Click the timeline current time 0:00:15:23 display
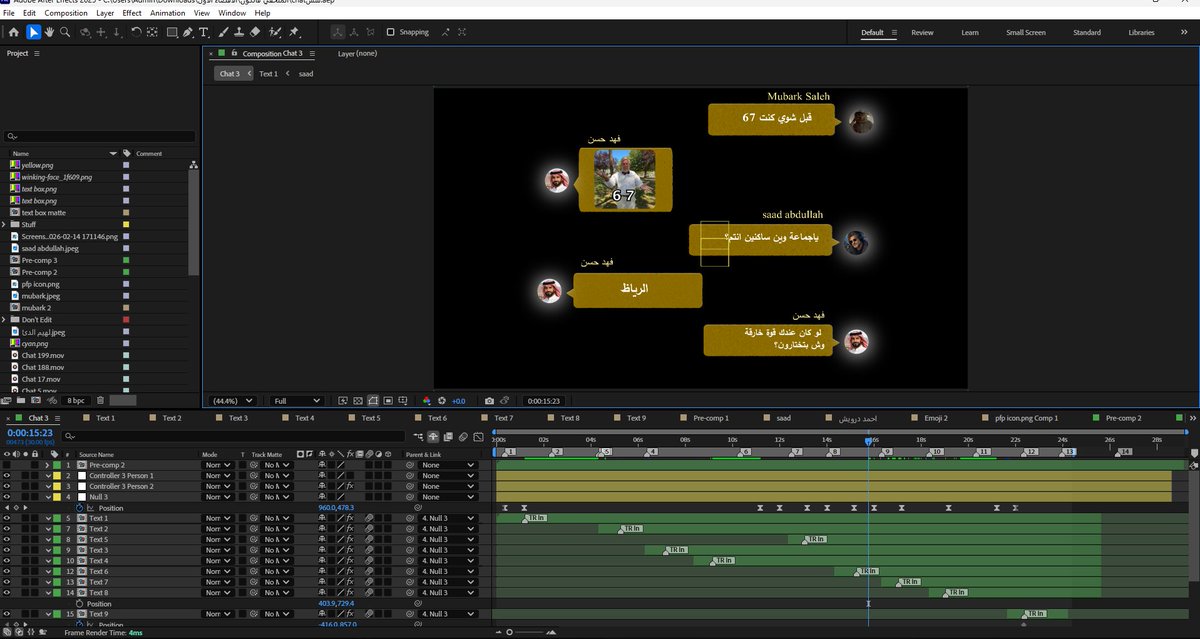 tap(30, 433)
